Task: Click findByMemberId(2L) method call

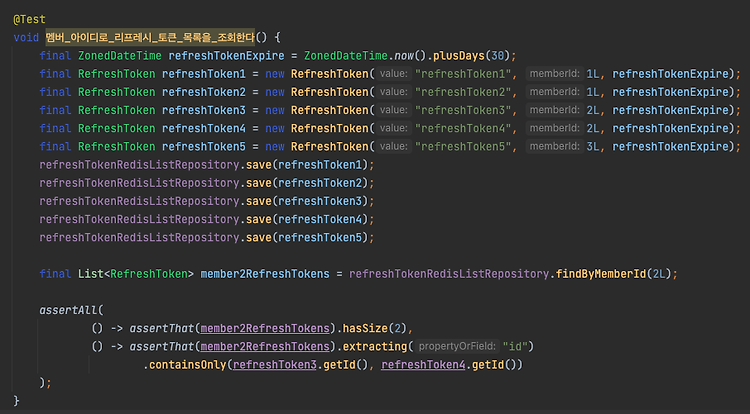Action: 613,274
